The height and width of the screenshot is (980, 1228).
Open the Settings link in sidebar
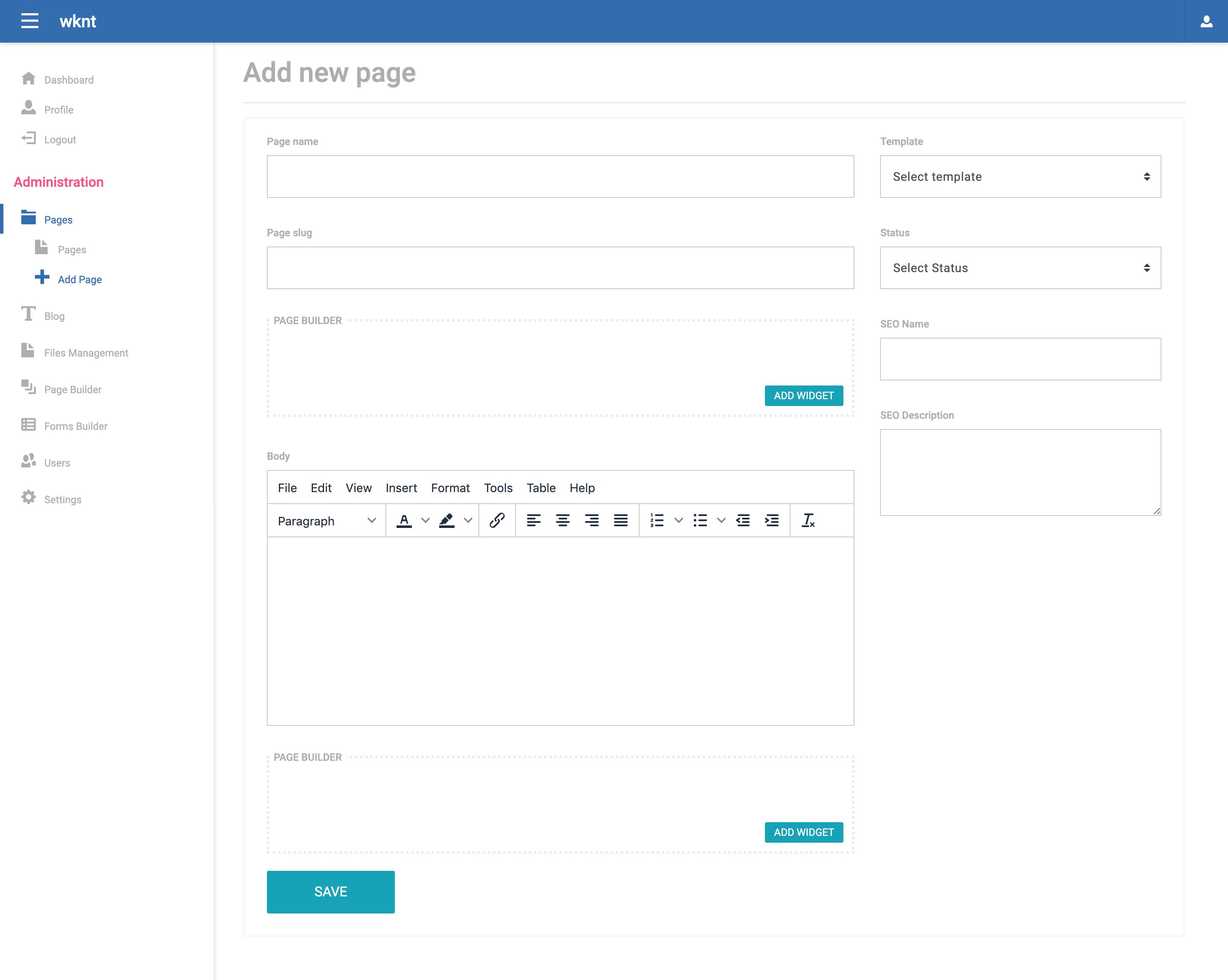coord(63,500)
